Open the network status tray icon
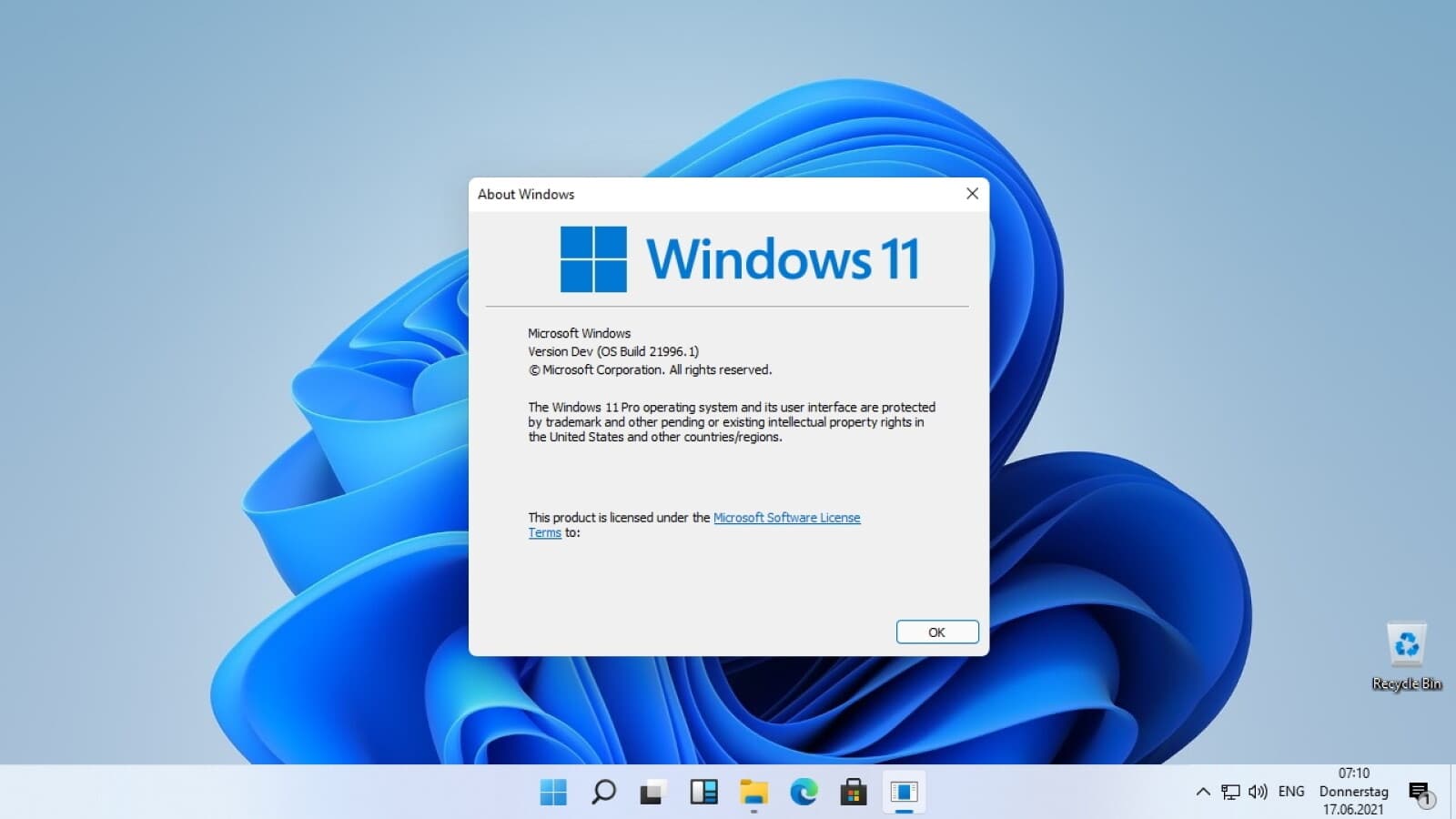The image size is (1456, 819). coord(1230,792)
